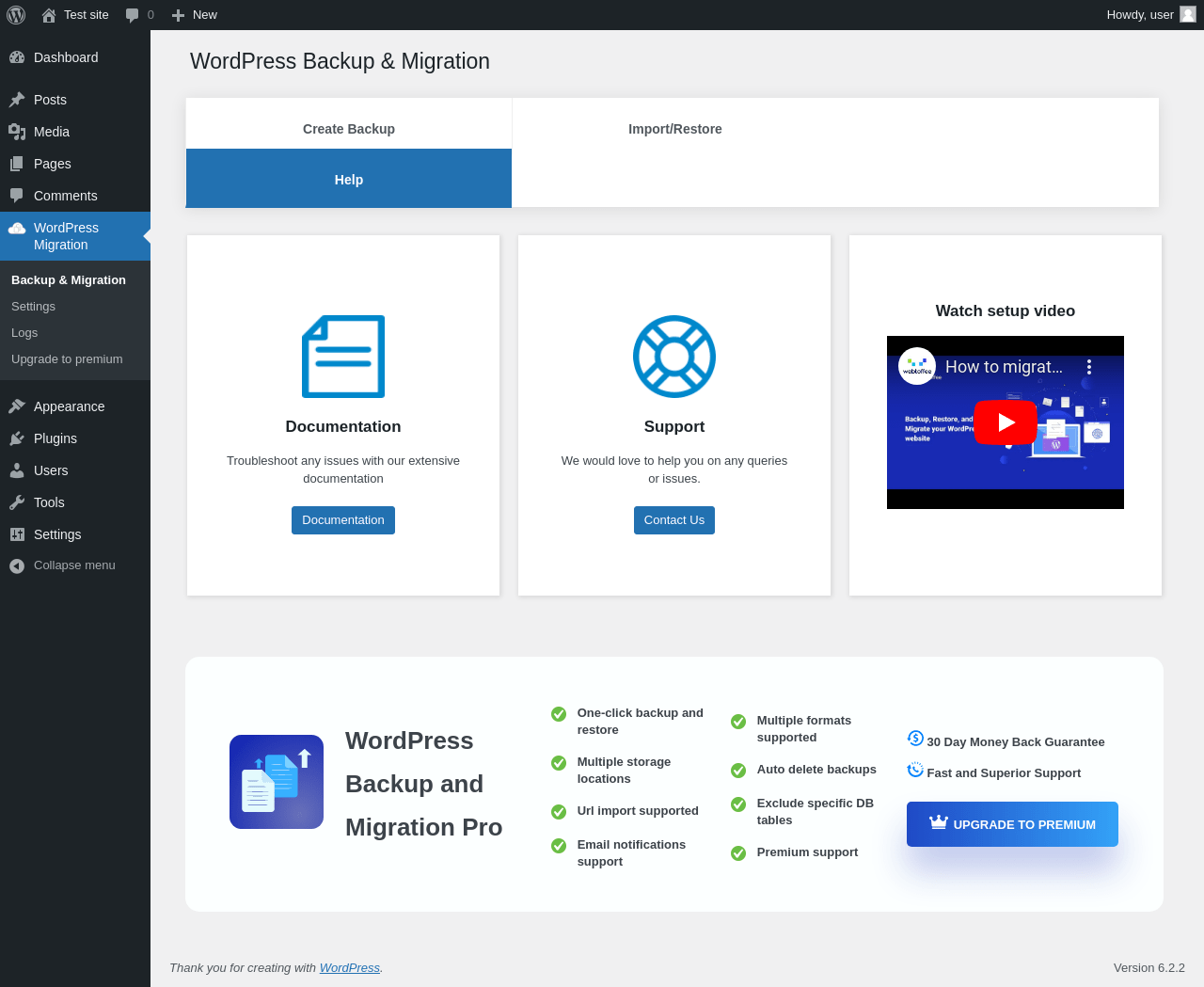Click the comments bubble icon in admin bar
The width and height of the screenshot is (1204, 987).
(132, 15)
